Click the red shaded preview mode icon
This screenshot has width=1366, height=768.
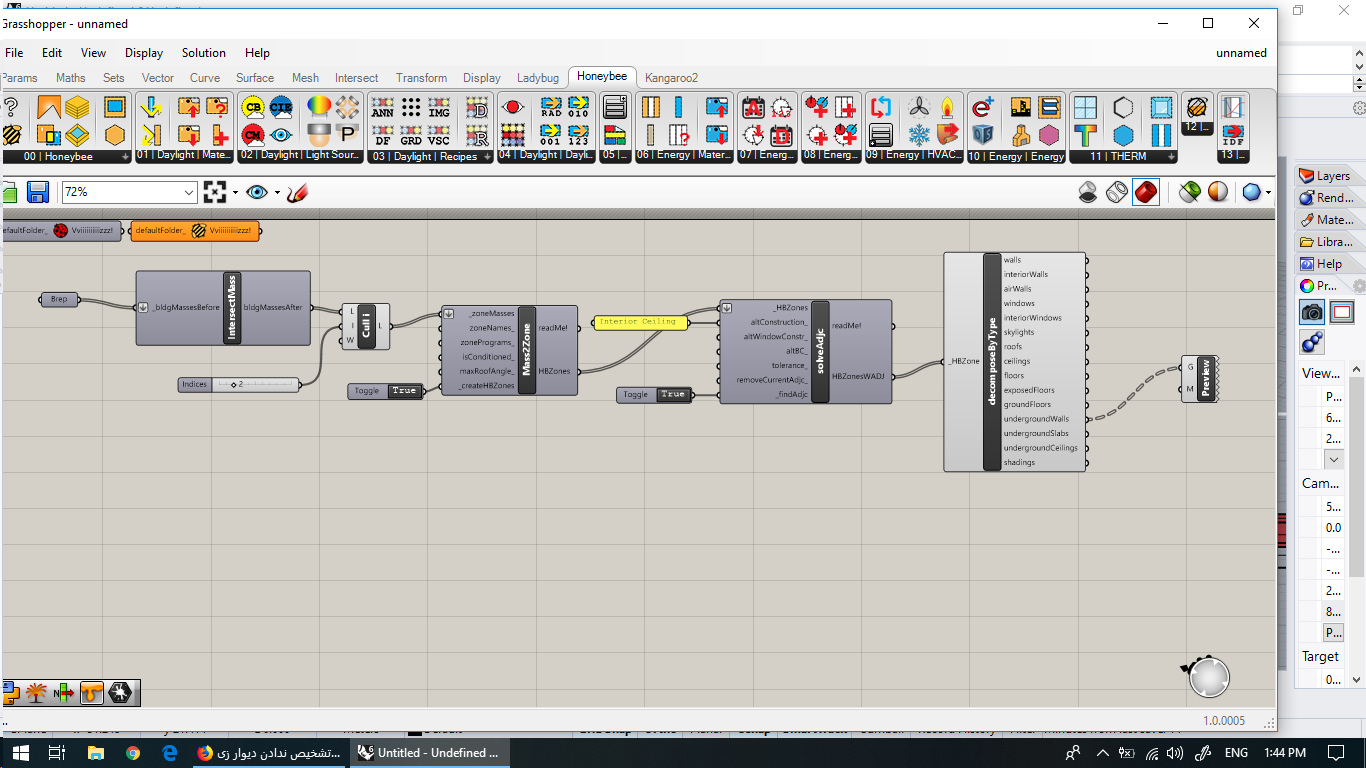[1146, 192]
